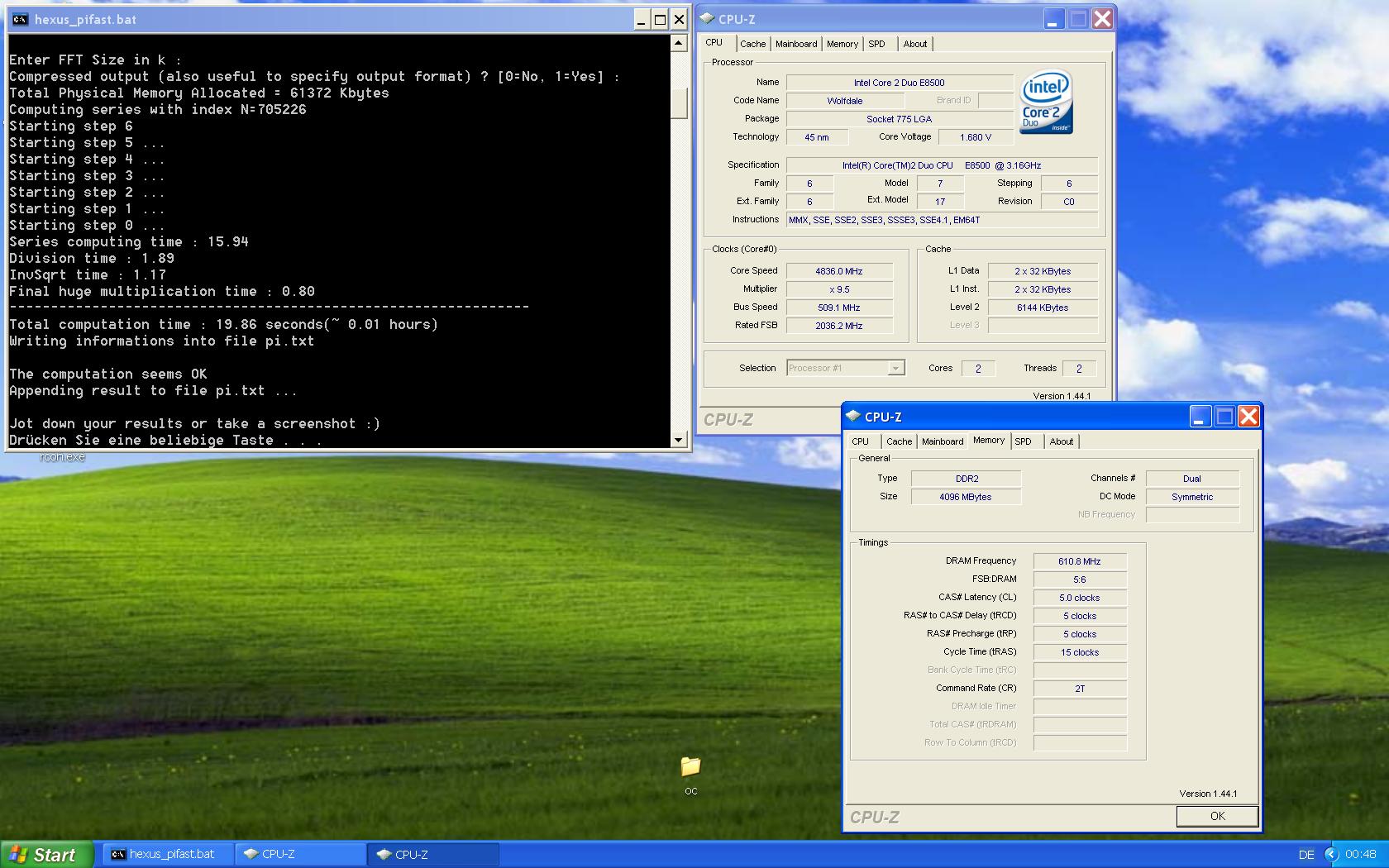Click the Bus Speed value 509.1 MHz
The height and width of the screenshot is (868, 1389).
tap(839, 308)
